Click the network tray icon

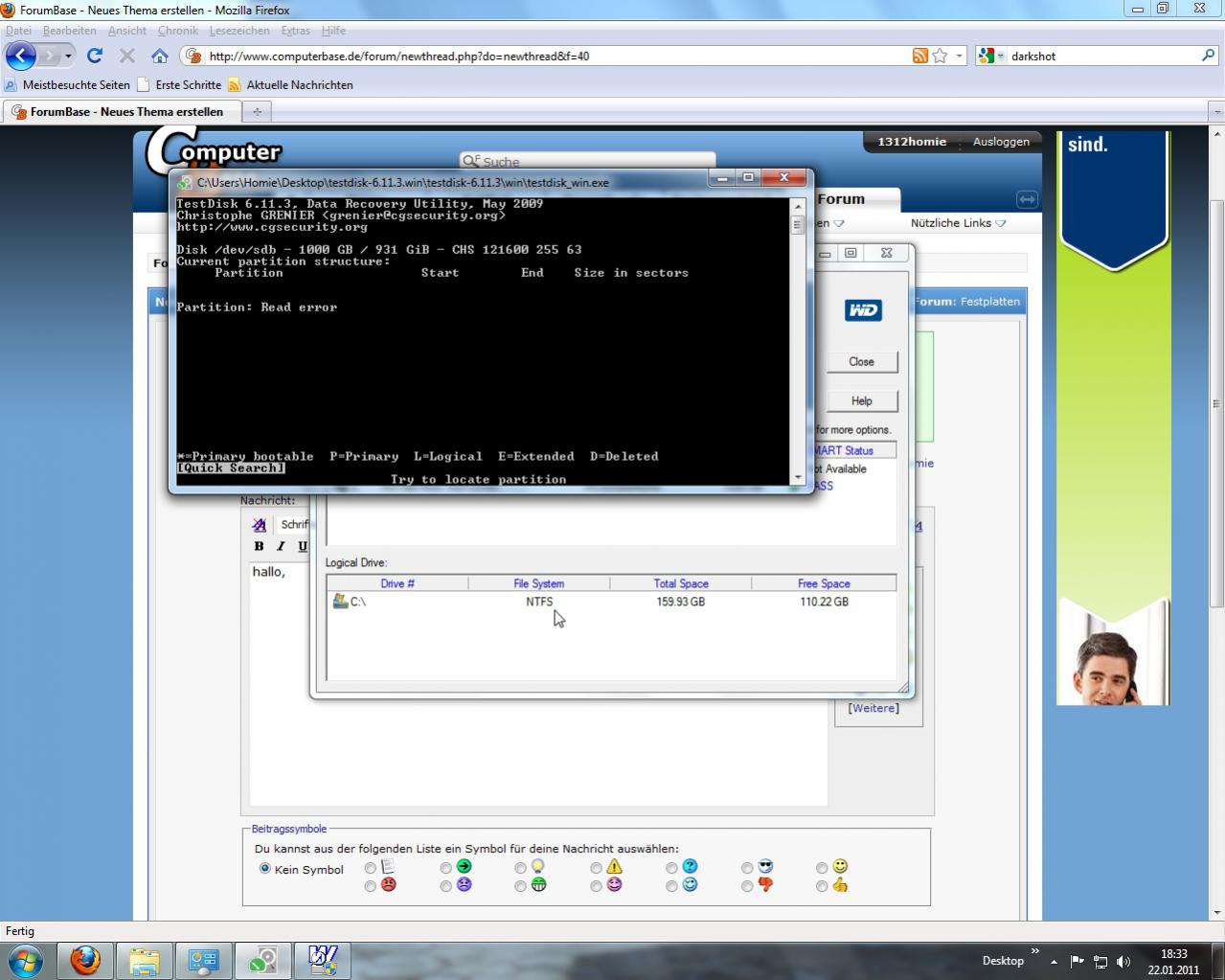1100,961
